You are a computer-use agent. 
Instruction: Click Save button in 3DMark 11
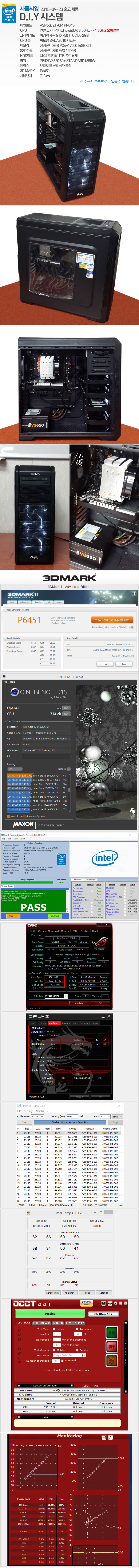[x=124, y=664]
